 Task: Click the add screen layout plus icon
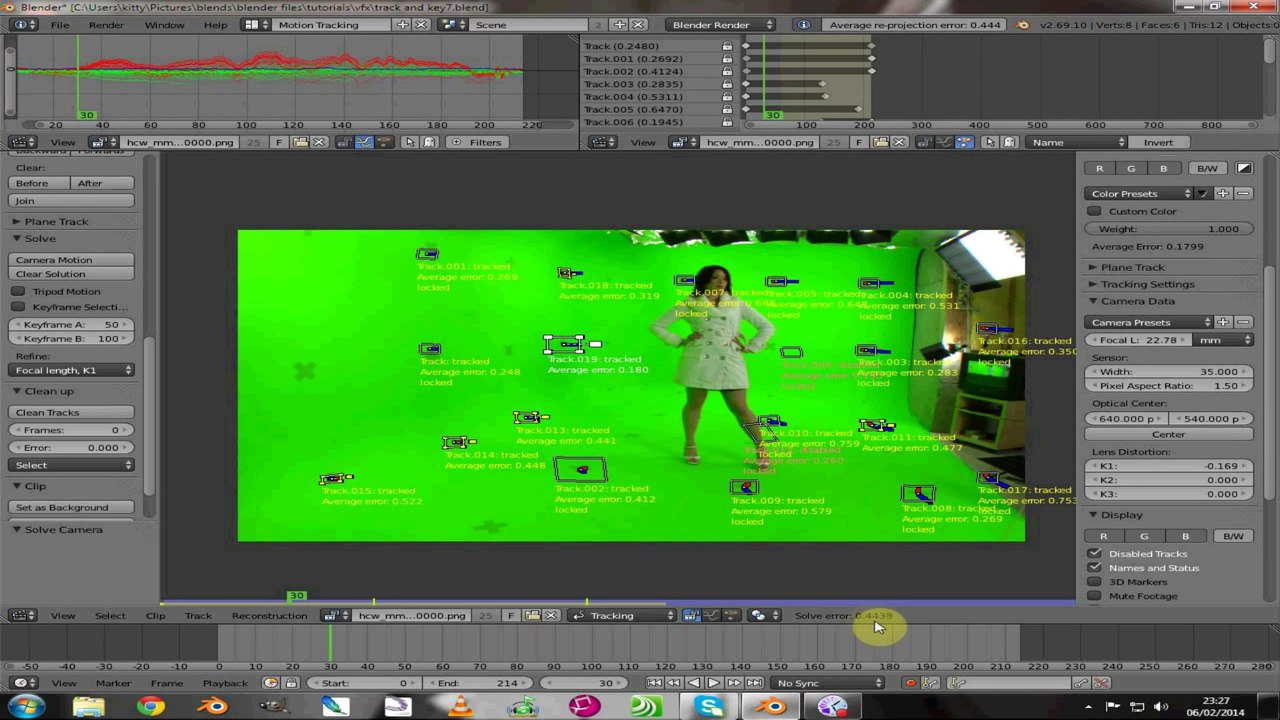[403, 24]
